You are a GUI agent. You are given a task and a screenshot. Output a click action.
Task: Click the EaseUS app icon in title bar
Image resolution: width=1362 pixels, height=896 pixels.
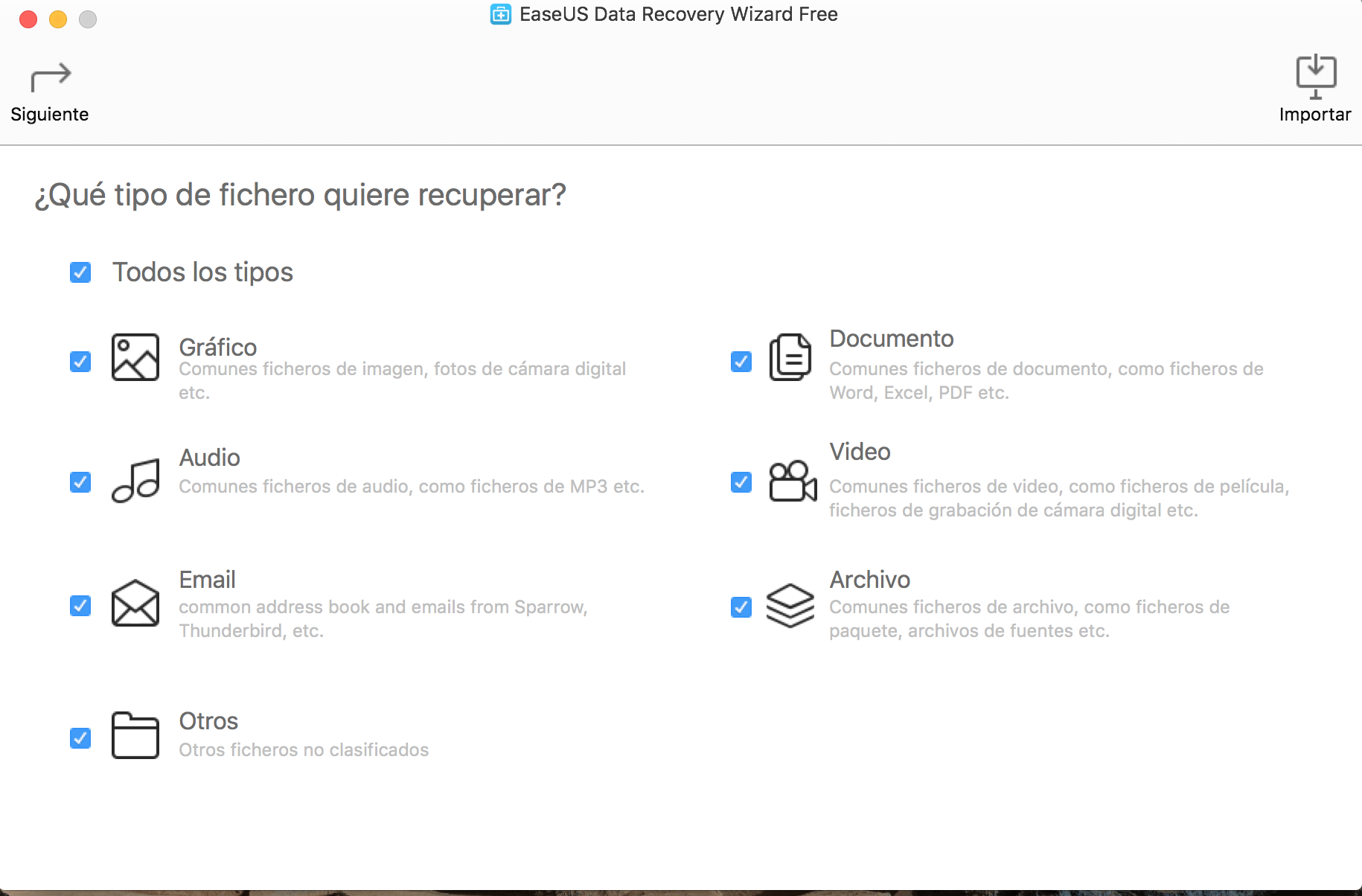(x=501, y=14)
